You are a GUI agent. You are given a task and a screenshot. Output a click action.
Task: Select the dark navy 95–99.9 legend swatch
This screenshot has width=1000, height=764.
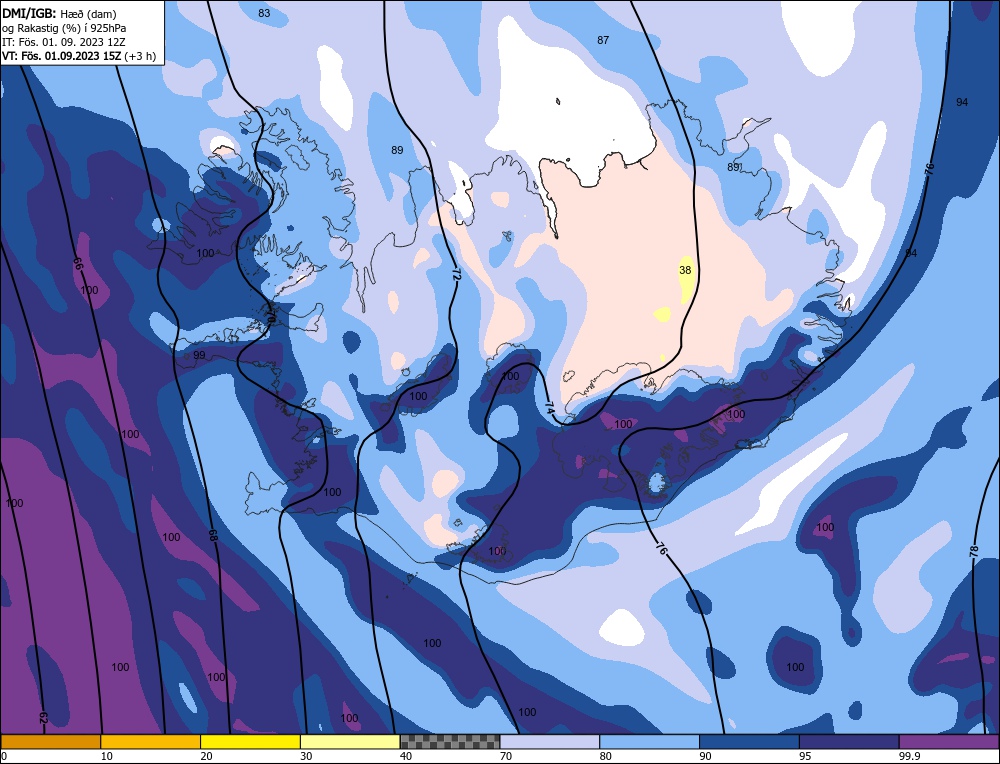pyautogui.click(x=849, y=742)
